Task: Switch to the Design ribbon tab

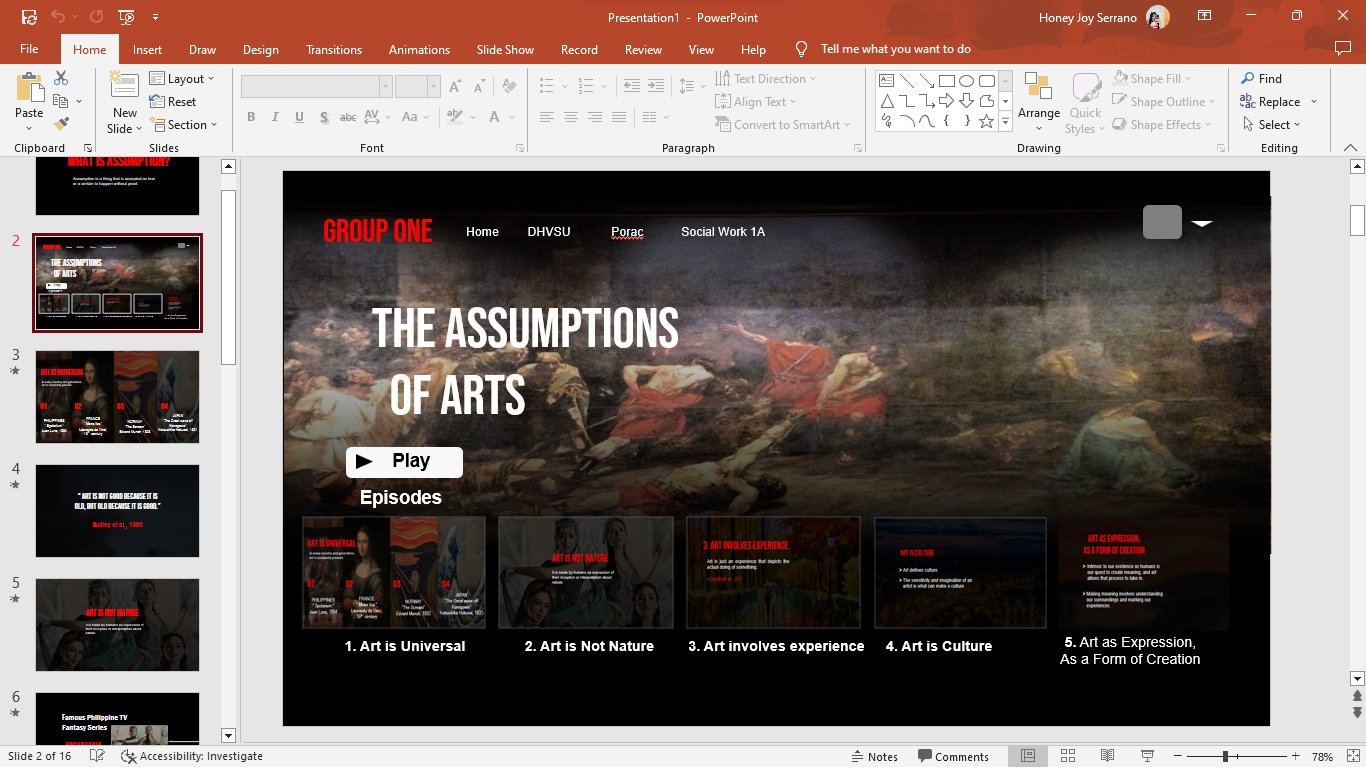Action: 260,49
